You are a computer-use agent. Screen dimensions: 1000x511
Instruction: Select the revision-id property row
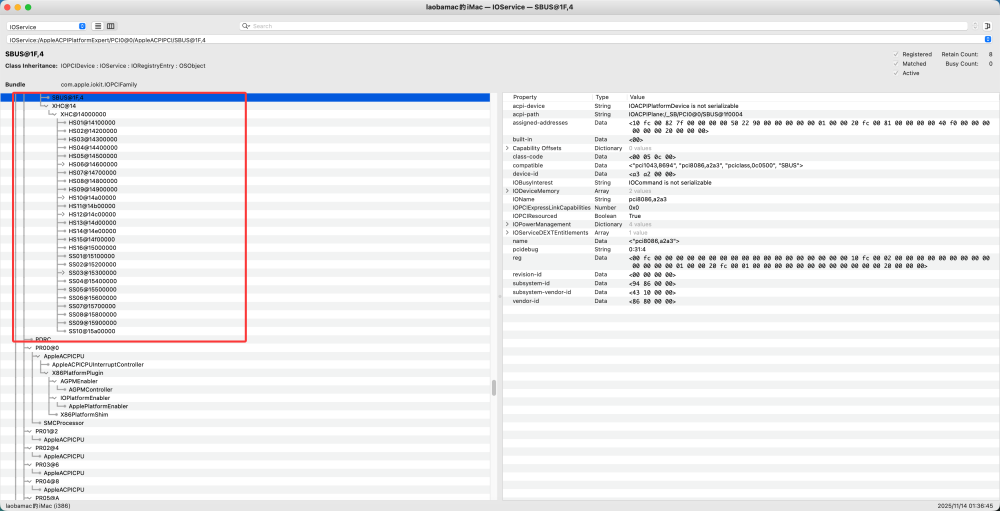750,274
